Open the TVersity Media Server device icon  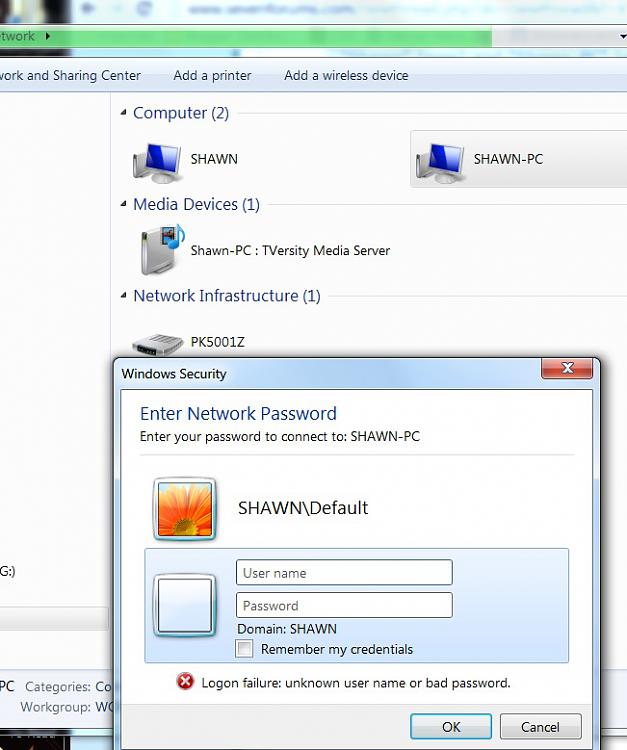162,250
